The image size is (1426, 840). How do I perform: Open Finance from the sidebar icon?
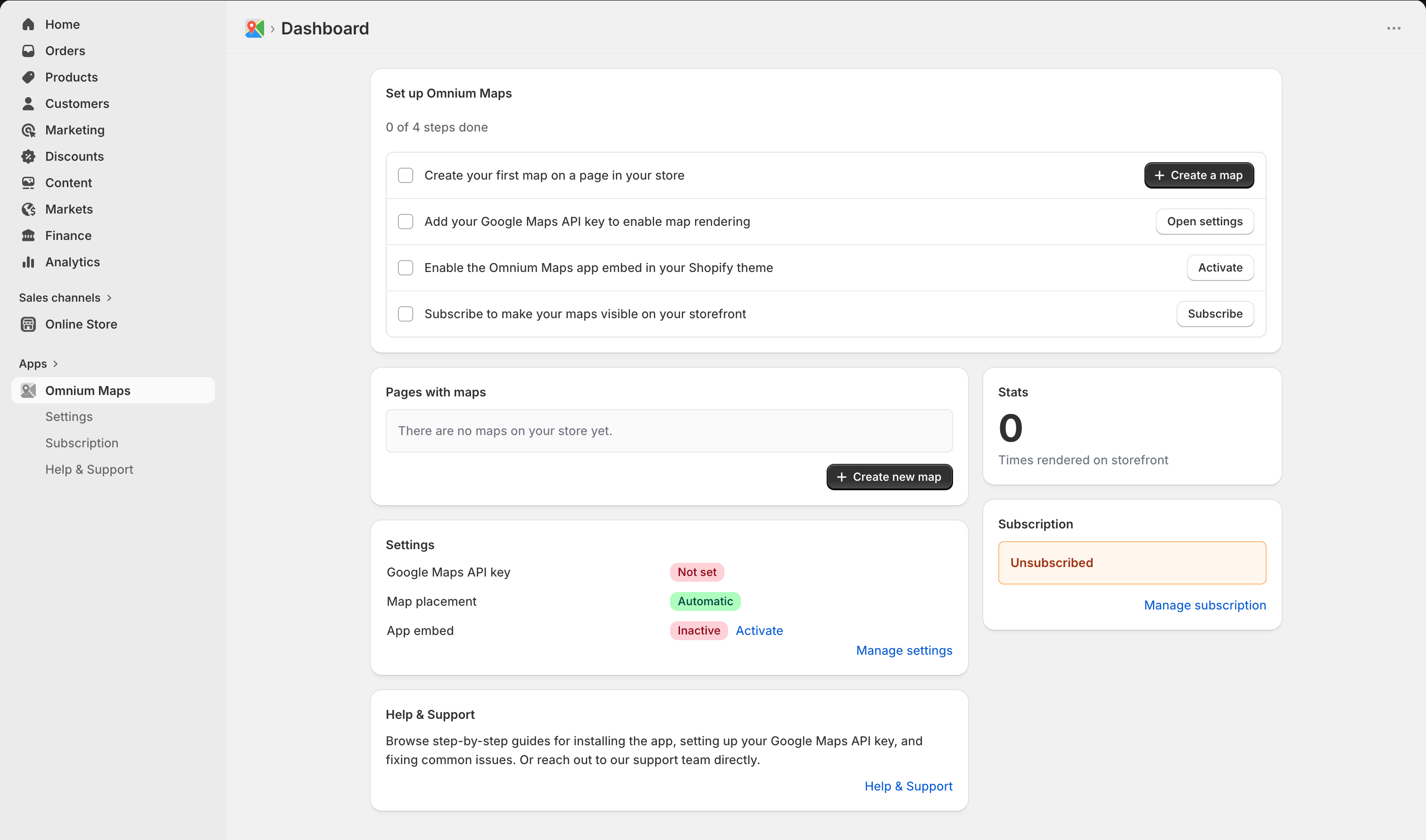[28, 236]
